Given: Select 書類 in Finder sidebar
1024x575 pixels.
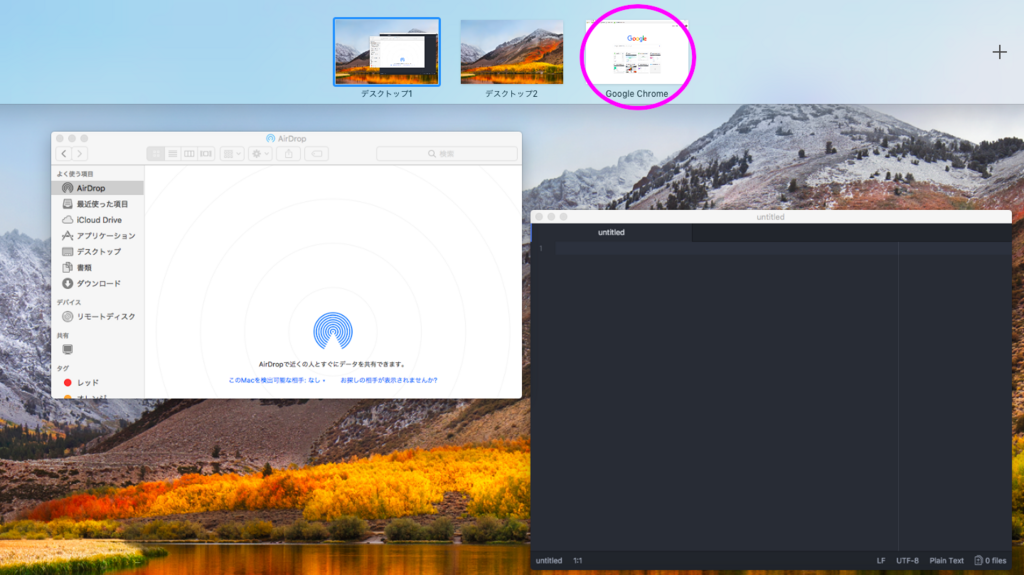Looking at the screenshot, I should tap(97, 267).
